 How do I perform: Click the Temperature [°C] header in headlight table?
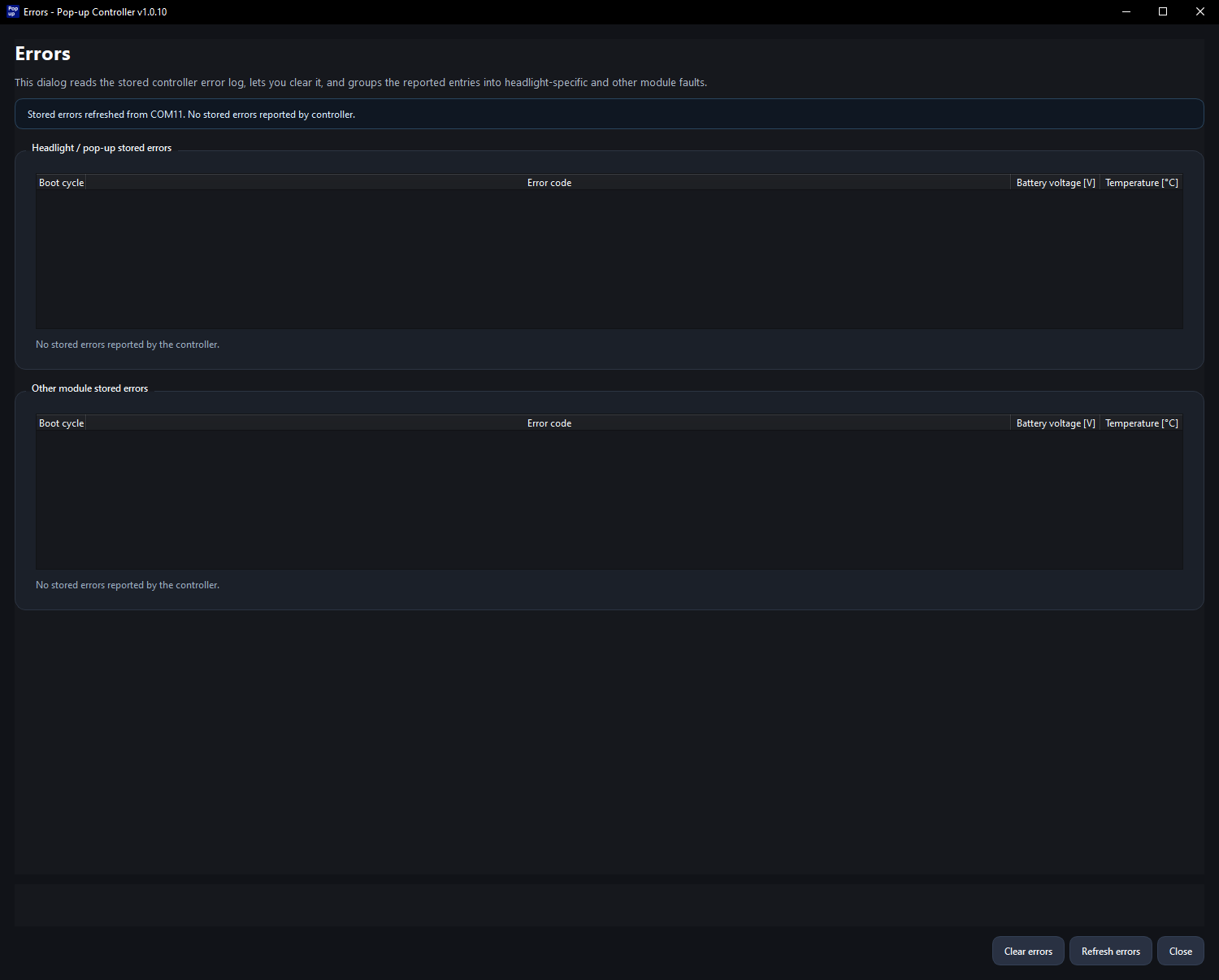[1141, 182]
